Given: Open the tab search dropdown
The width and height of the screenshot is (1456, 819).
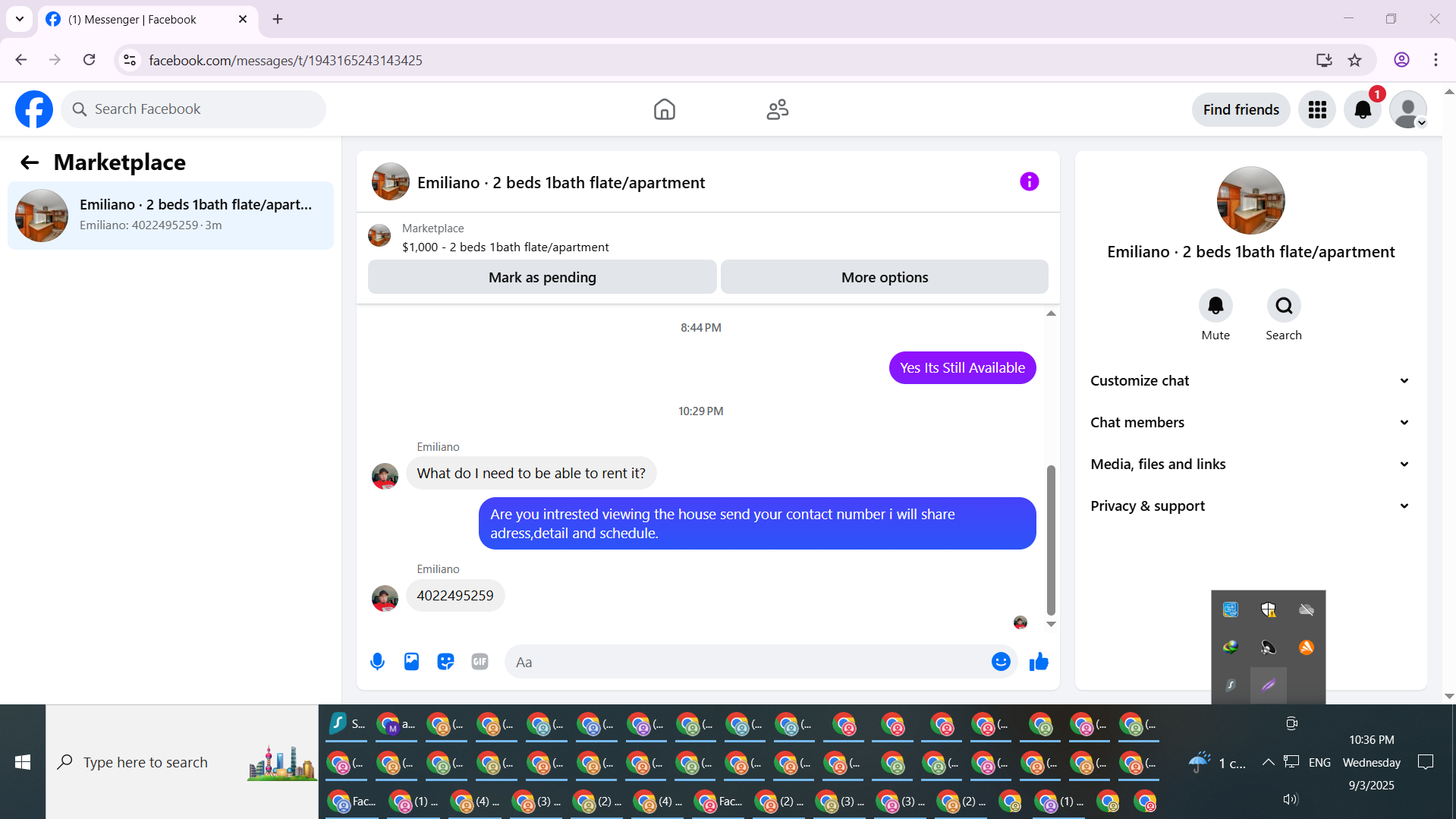Looking at the screenshot, I should [20, 19].
